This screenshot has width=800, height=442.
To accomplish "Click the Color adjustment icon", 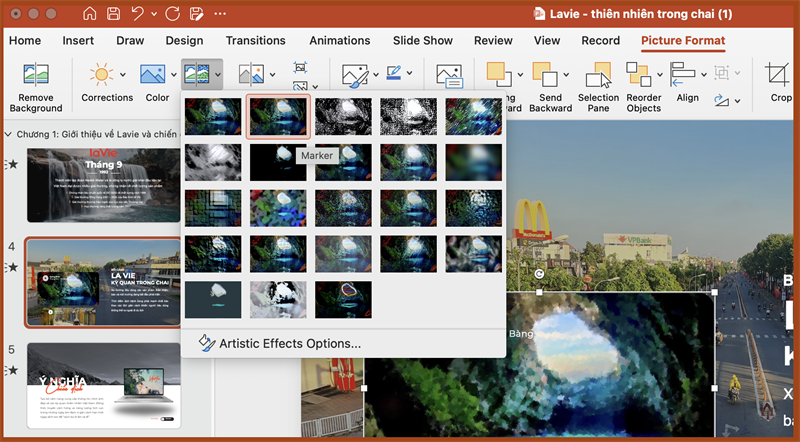I will click(x=152, y=75).
